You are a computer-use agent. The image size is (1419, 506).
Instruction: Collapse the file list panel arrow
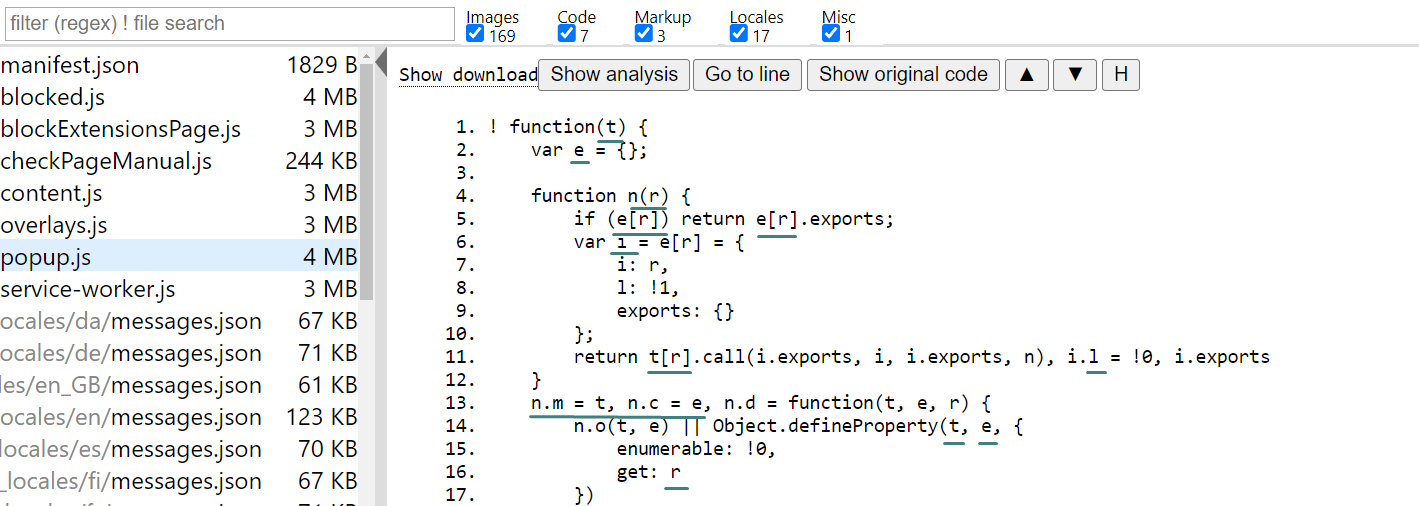click(380, 64)
